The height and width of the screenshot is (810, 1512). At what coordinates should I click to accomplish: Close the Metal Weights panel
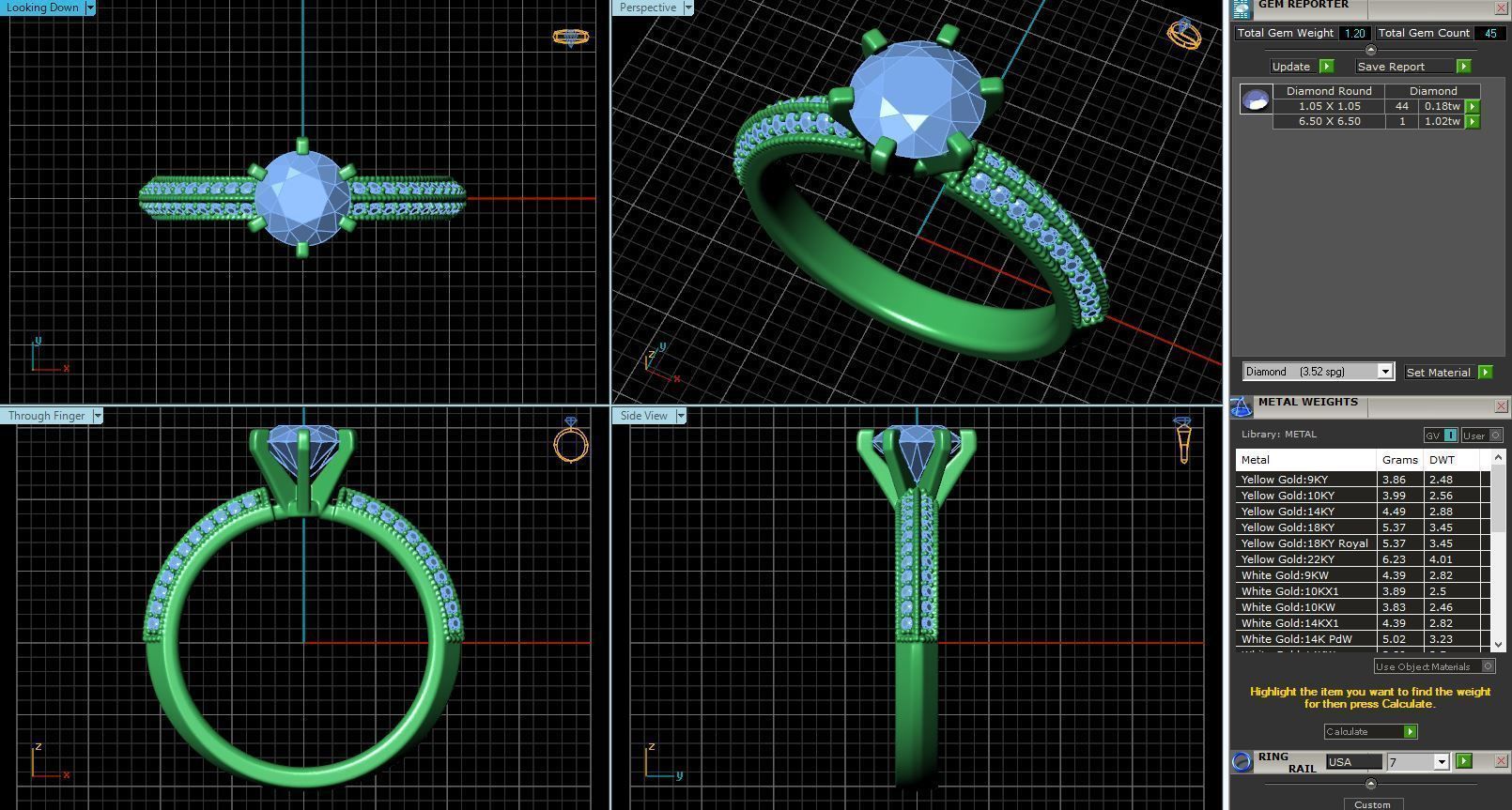point(1501,406)
